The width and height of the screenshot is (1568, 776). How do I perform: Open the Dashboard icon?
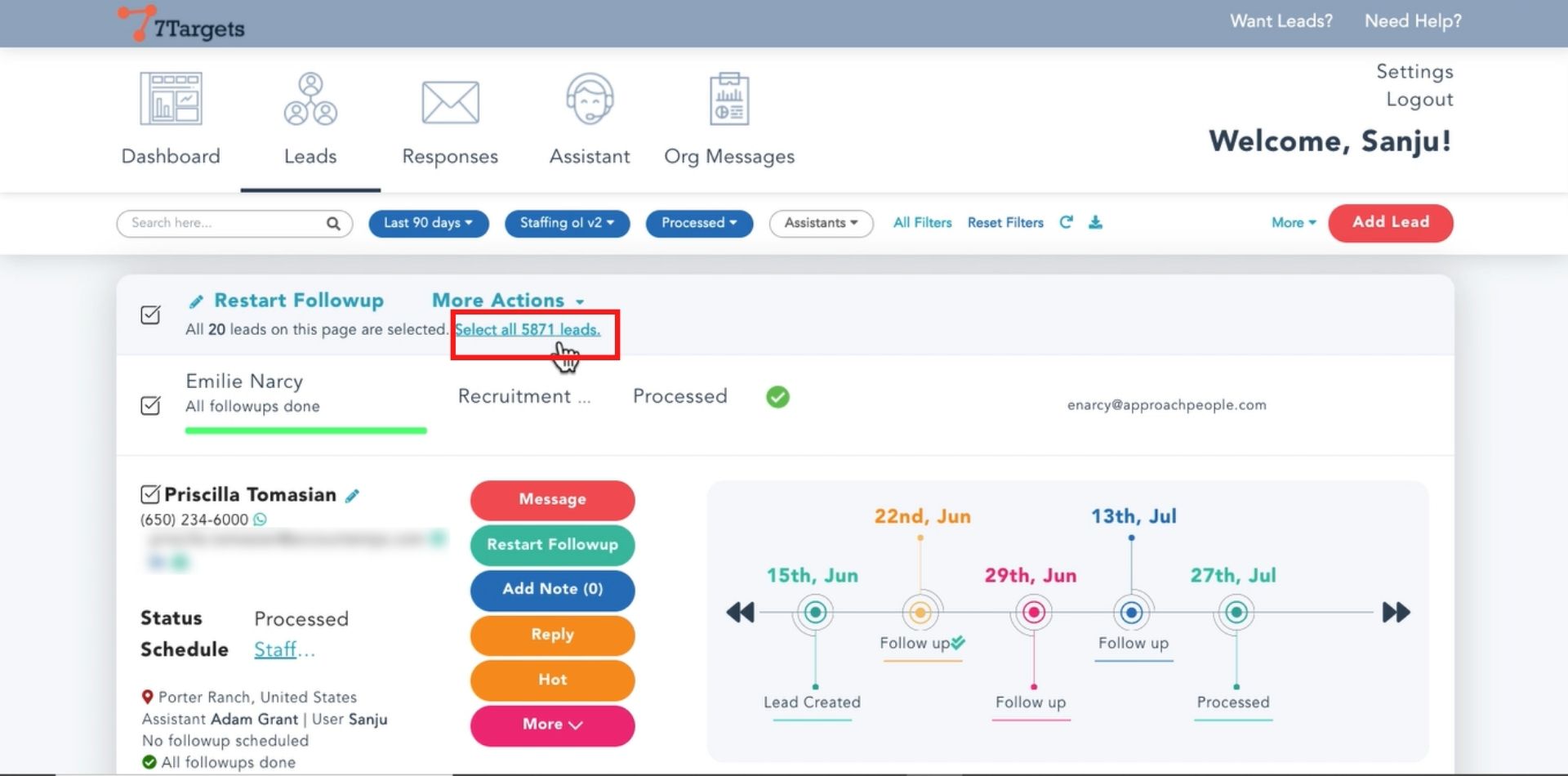[x=171, y=99]
